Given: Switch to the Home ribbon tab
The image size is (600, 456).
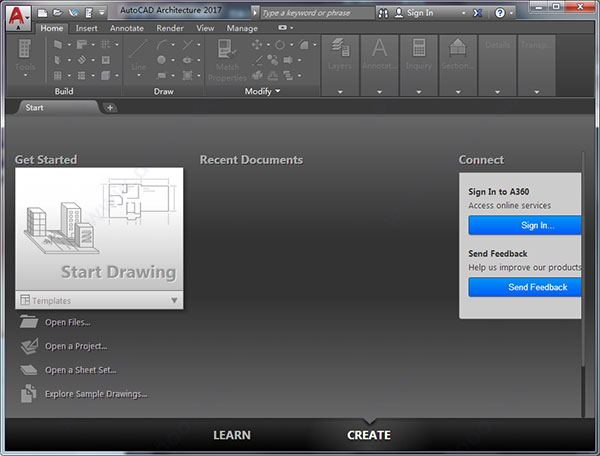Looking at the screenshot, I should coord(52,28).
